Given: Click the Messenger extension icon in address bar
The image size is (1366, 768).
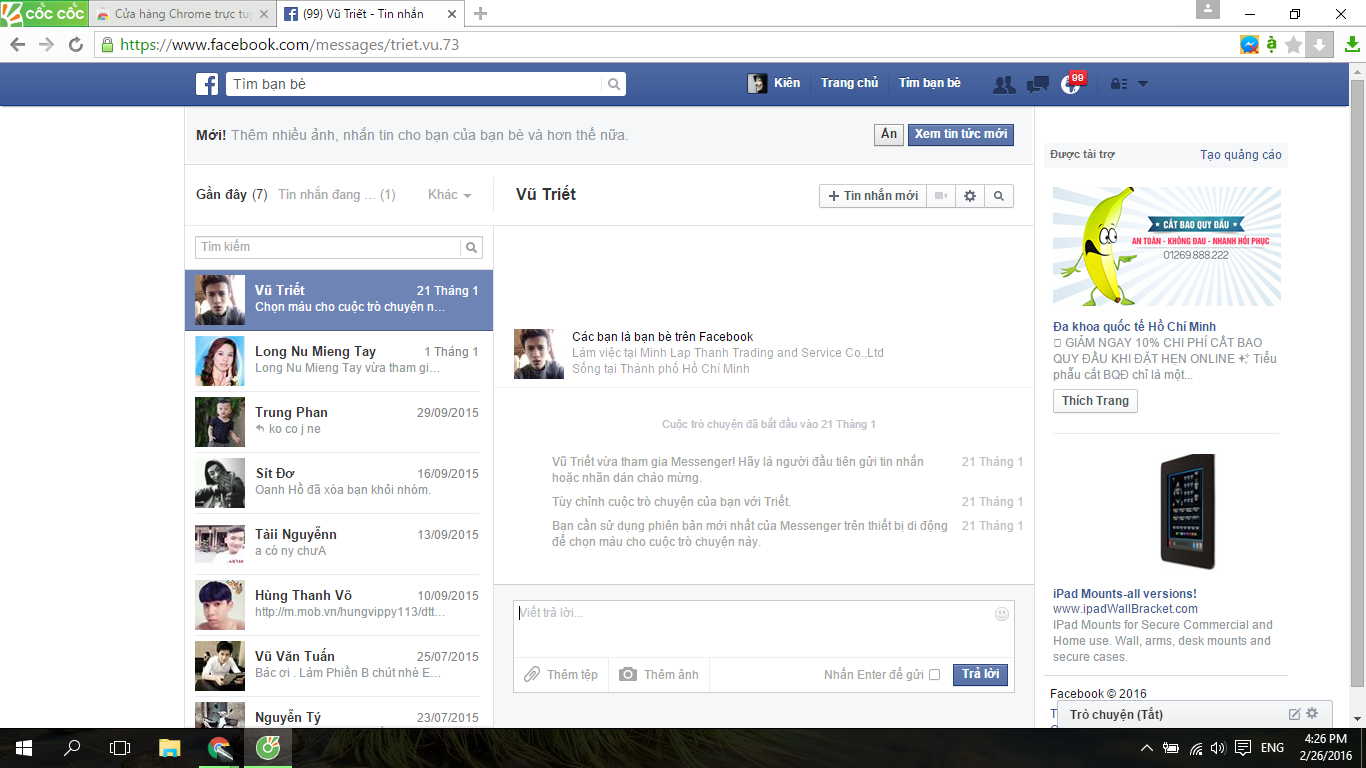Looking at the screenshot, I should [1249, 45].
